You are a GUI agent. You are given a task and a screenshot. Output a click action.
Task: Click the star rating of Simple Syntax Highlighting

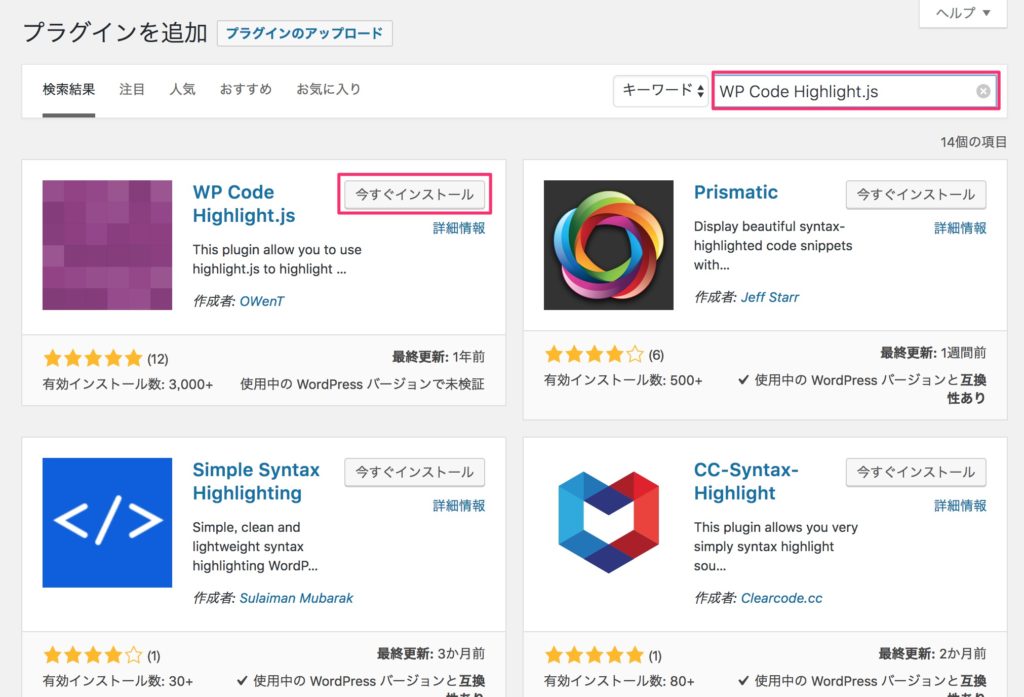[93, 654]
